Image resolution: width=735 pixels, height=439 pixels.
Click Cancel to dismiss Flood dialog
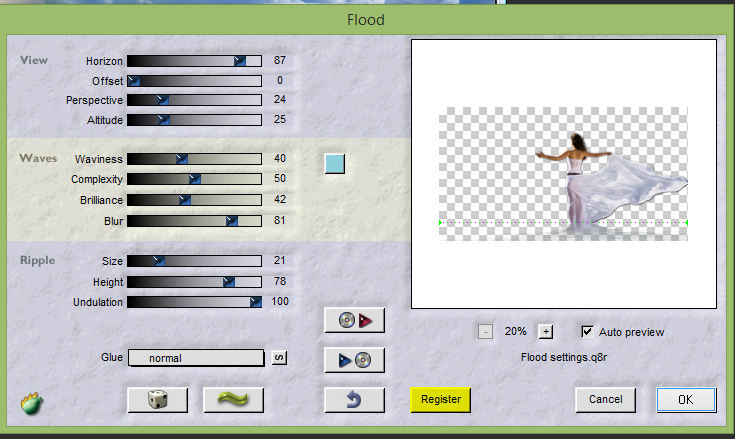[x=605, y=399]
